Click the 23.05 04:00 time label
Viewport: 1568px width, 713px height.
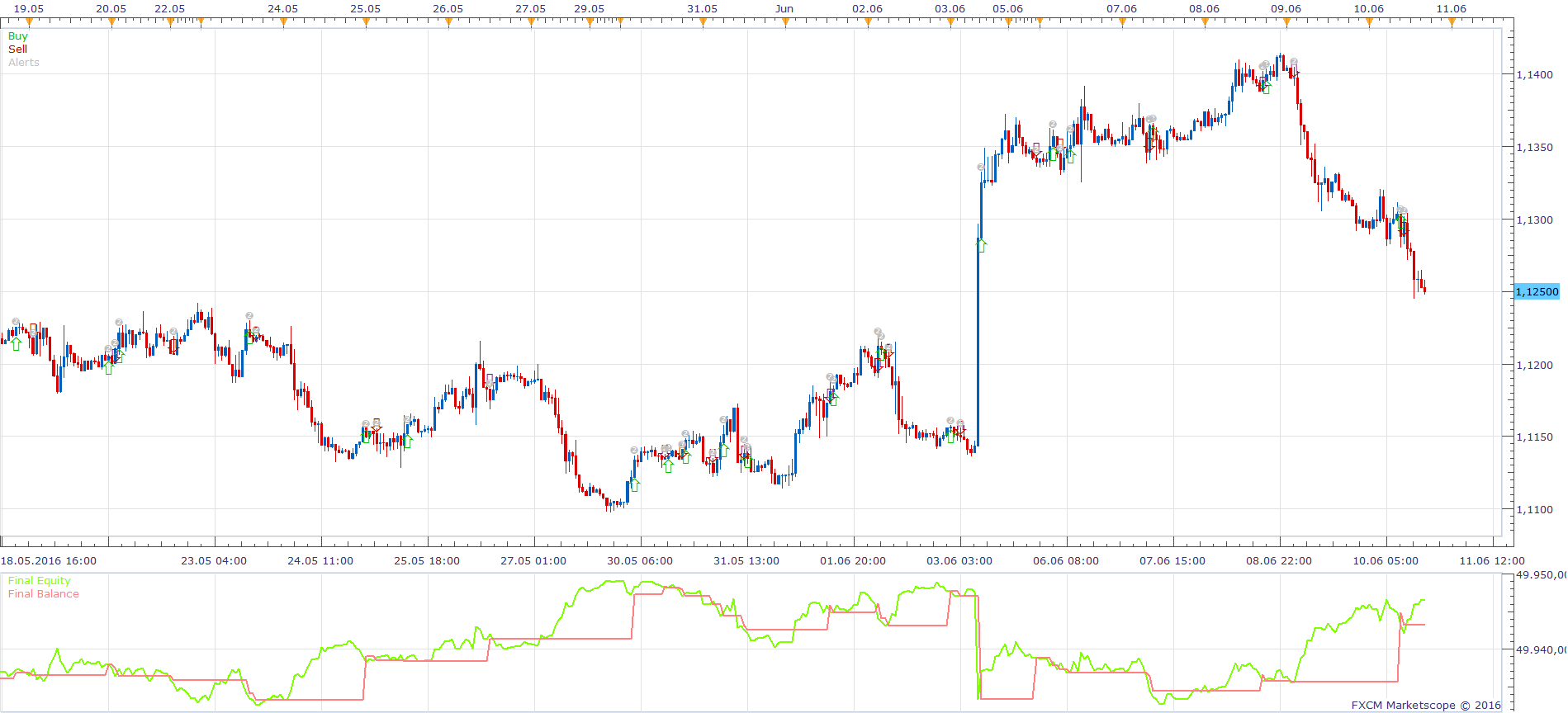pyautogui.click(x=214, y=561)
